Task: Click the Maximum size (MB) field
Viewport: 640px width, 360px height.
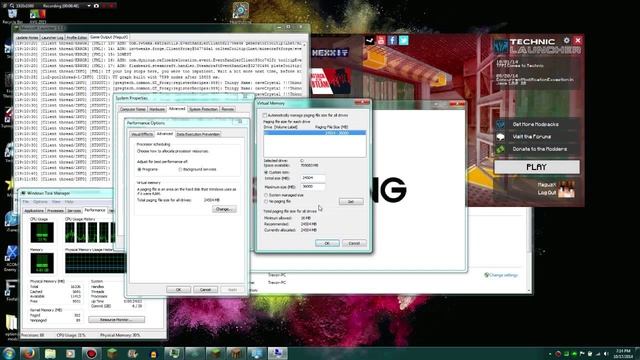Action: (x=313, y=187)
